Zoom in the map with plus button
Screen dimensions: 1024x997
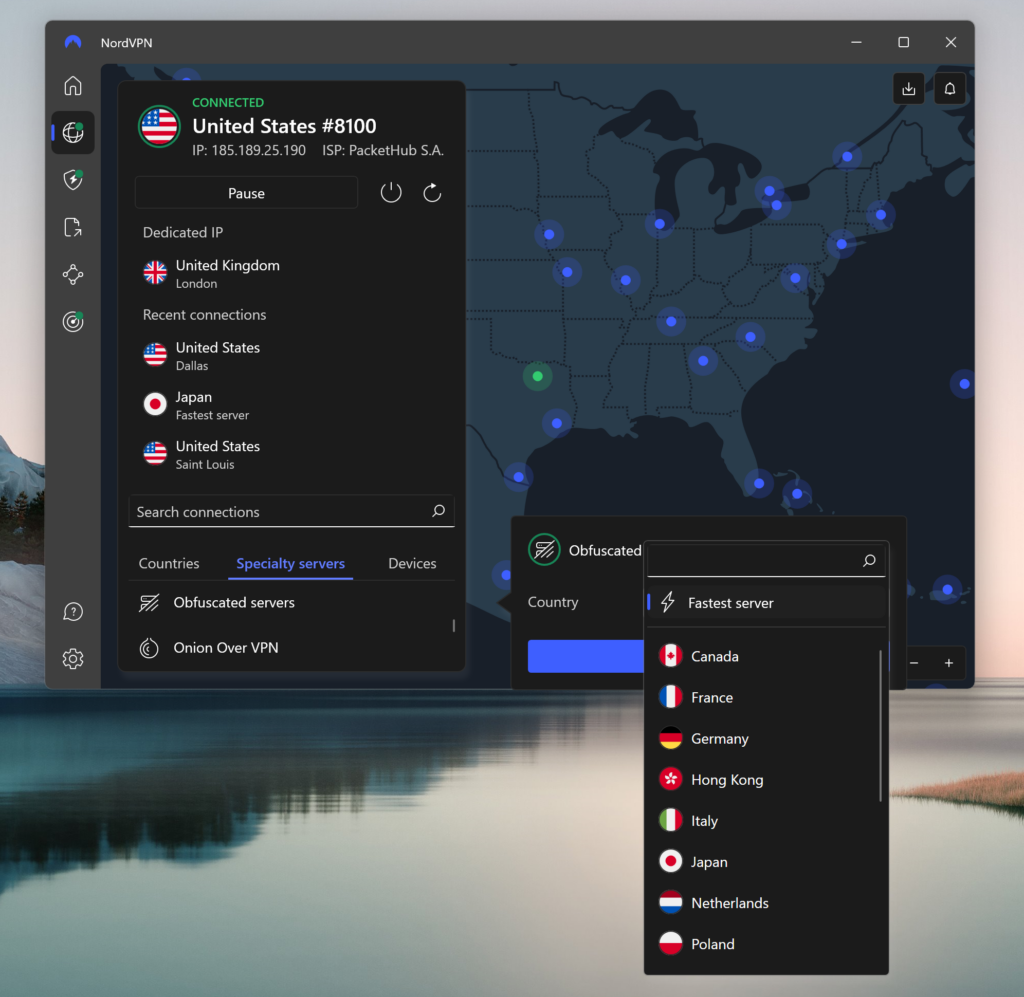tap(948, 663)
